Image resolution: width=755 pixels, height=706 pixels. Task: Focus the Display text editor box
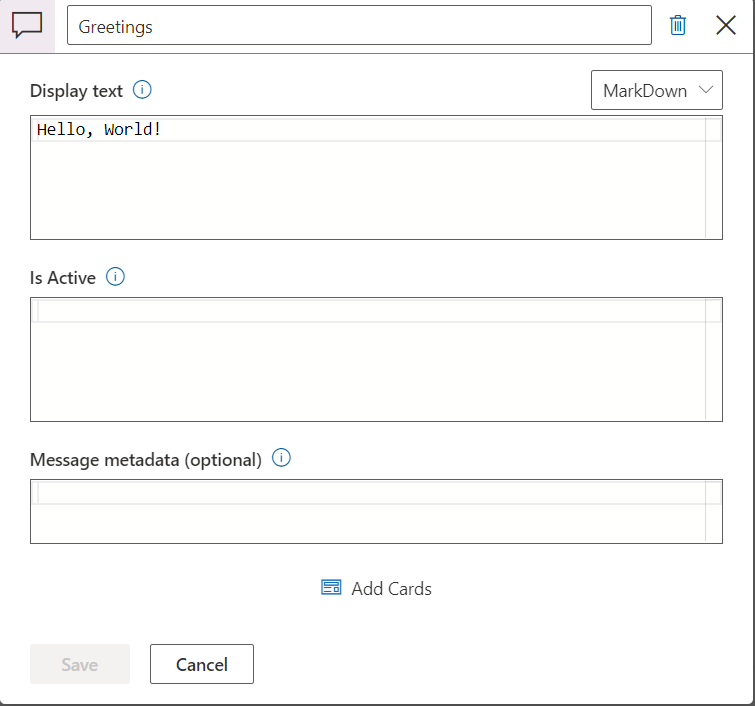coord(376,177)
